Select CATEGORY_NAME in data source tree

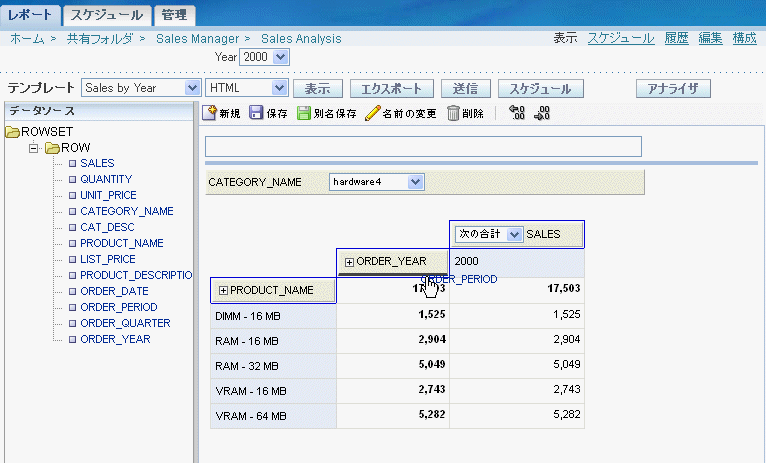pyautogui.click(x=127, y=211)
